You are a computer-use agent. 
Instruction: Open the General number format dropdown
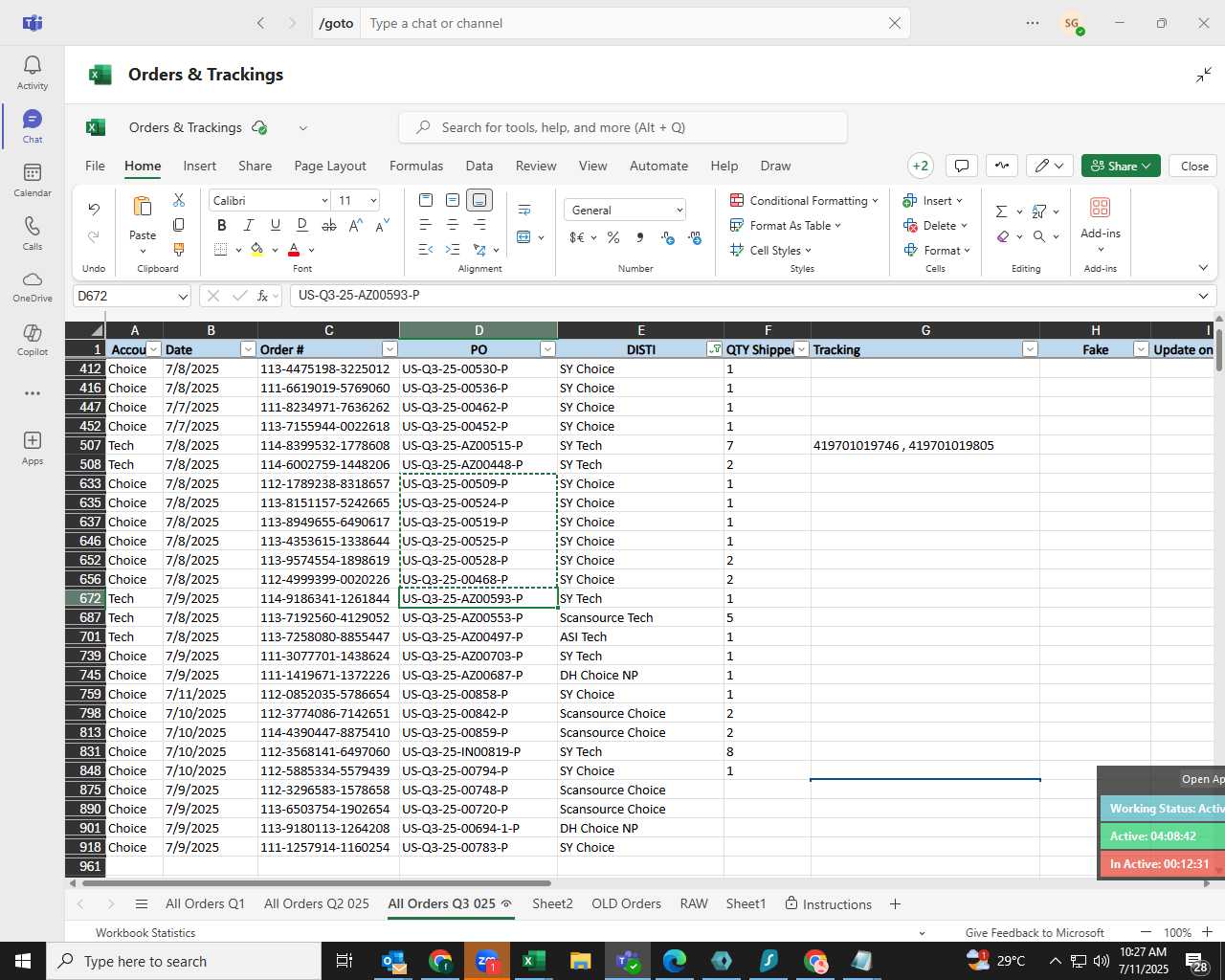click(679, 210)
